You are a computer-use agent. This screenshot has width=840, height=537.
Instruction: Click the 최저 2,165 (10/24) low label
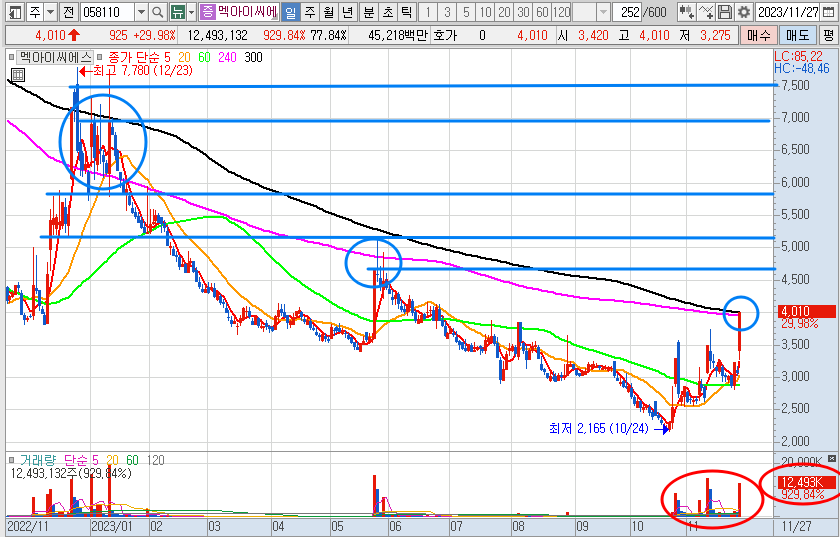coord(598,428)
